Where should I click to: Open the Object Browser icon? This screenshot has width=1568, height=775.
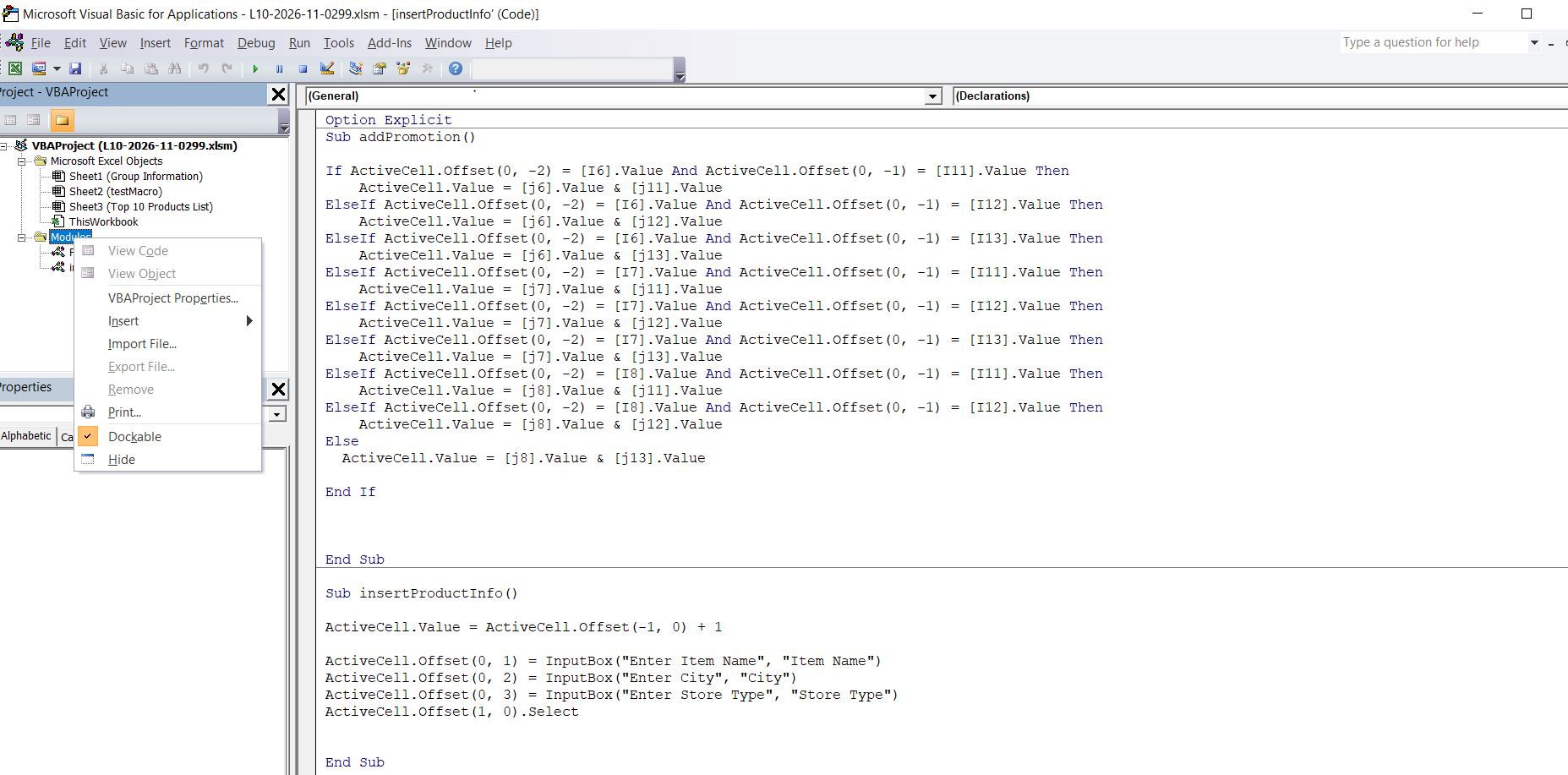coord(404,69)
